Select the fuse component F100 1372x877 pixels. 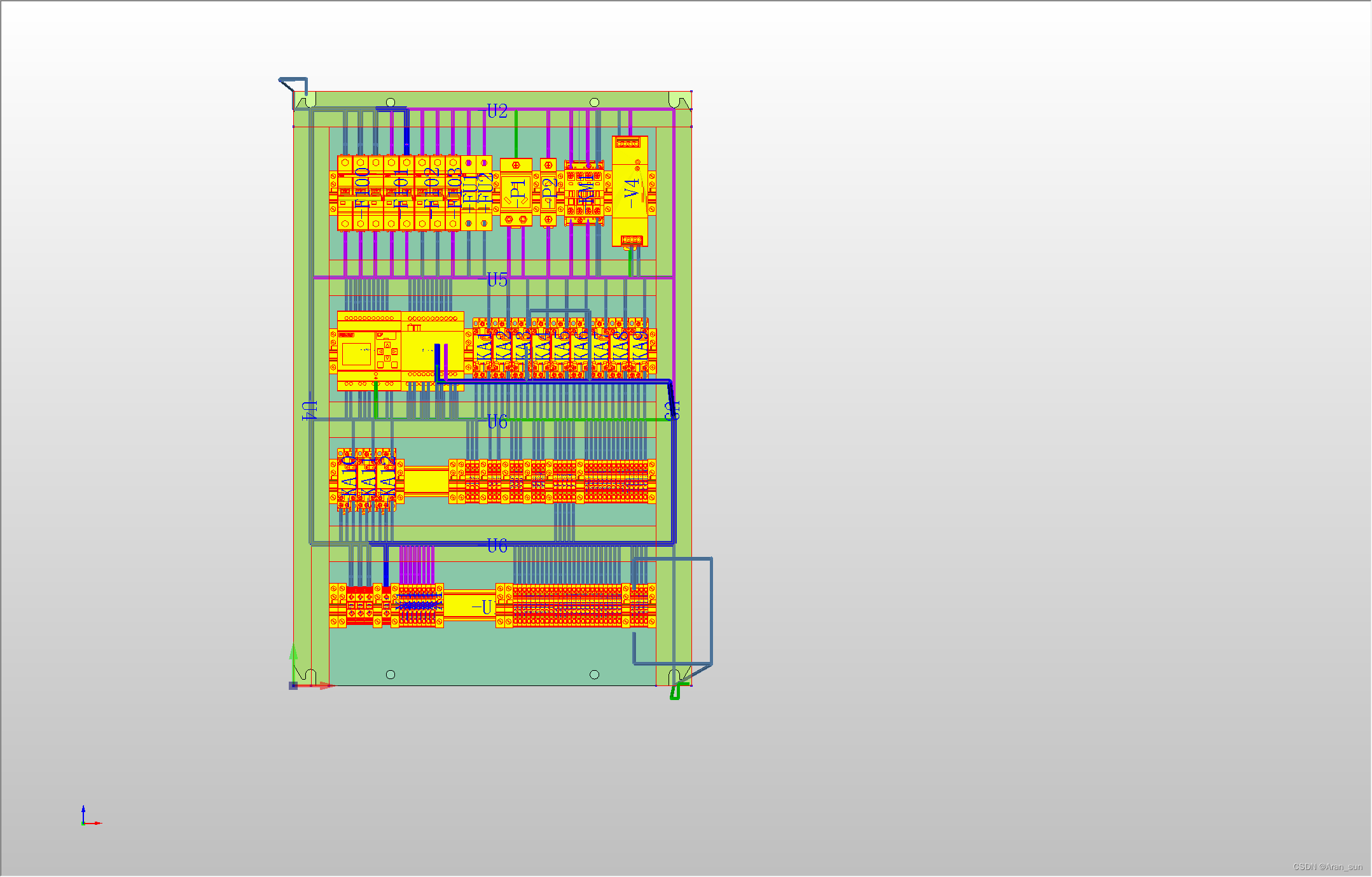(363, 188)
